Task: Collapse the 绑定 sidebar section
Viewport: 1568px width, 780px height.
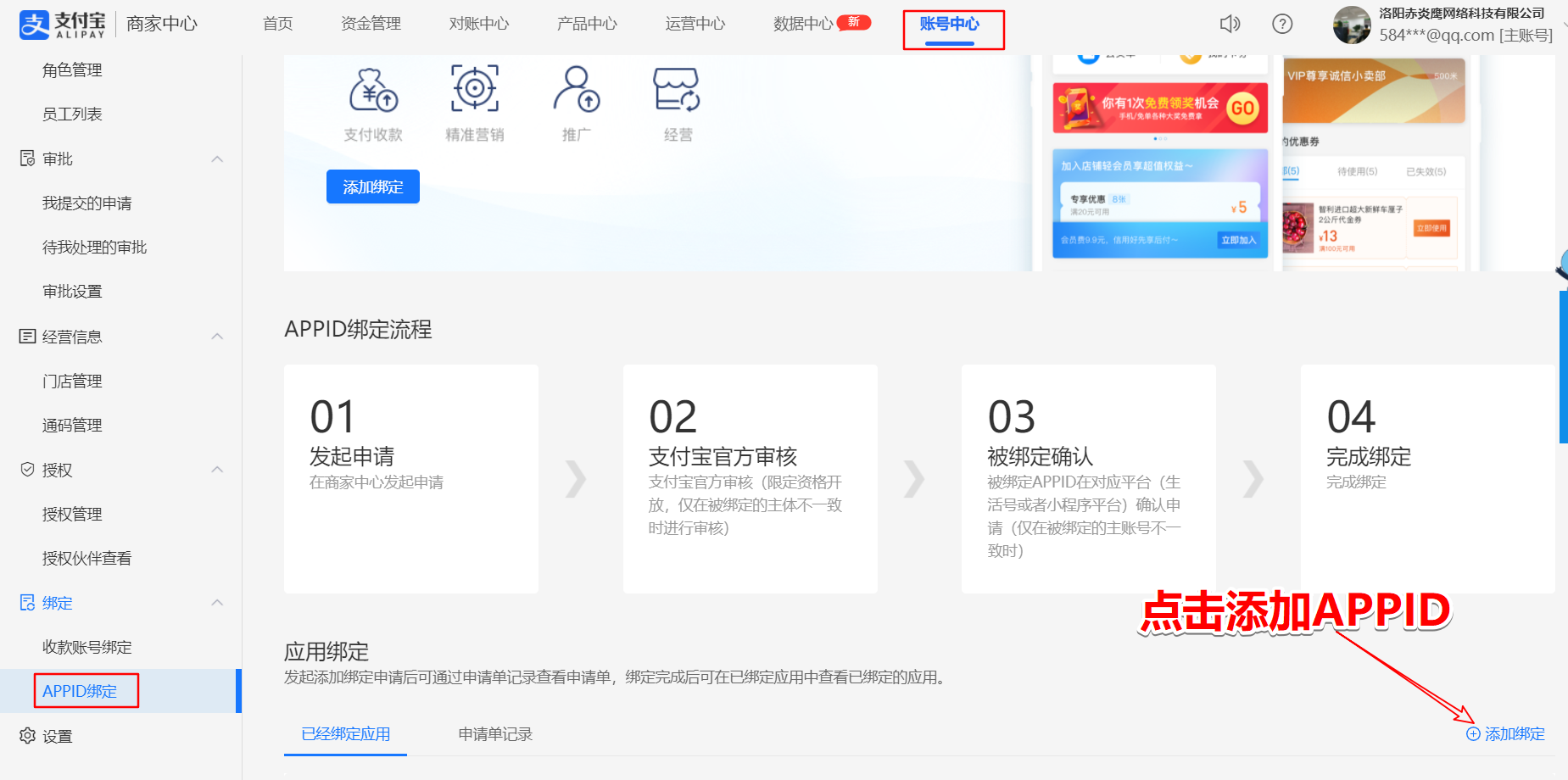Action: click(217, 603)
